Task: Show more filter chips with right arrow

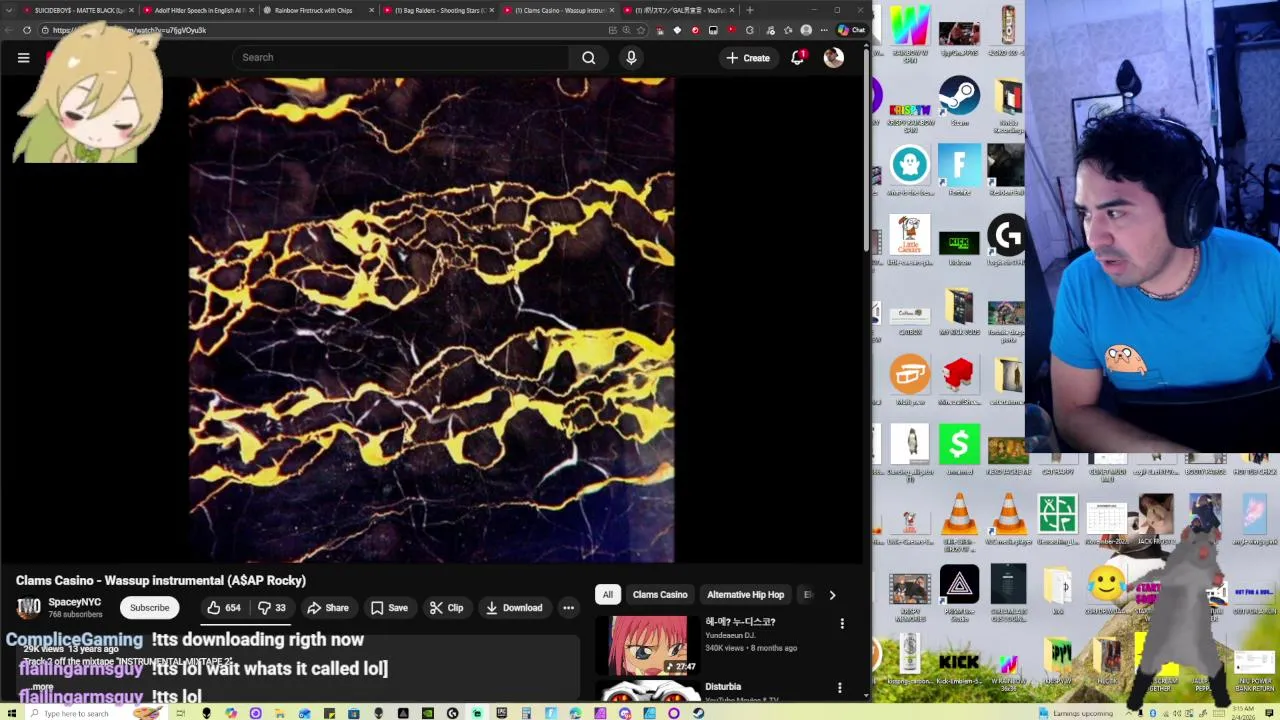Action: [x=832, y=595]
